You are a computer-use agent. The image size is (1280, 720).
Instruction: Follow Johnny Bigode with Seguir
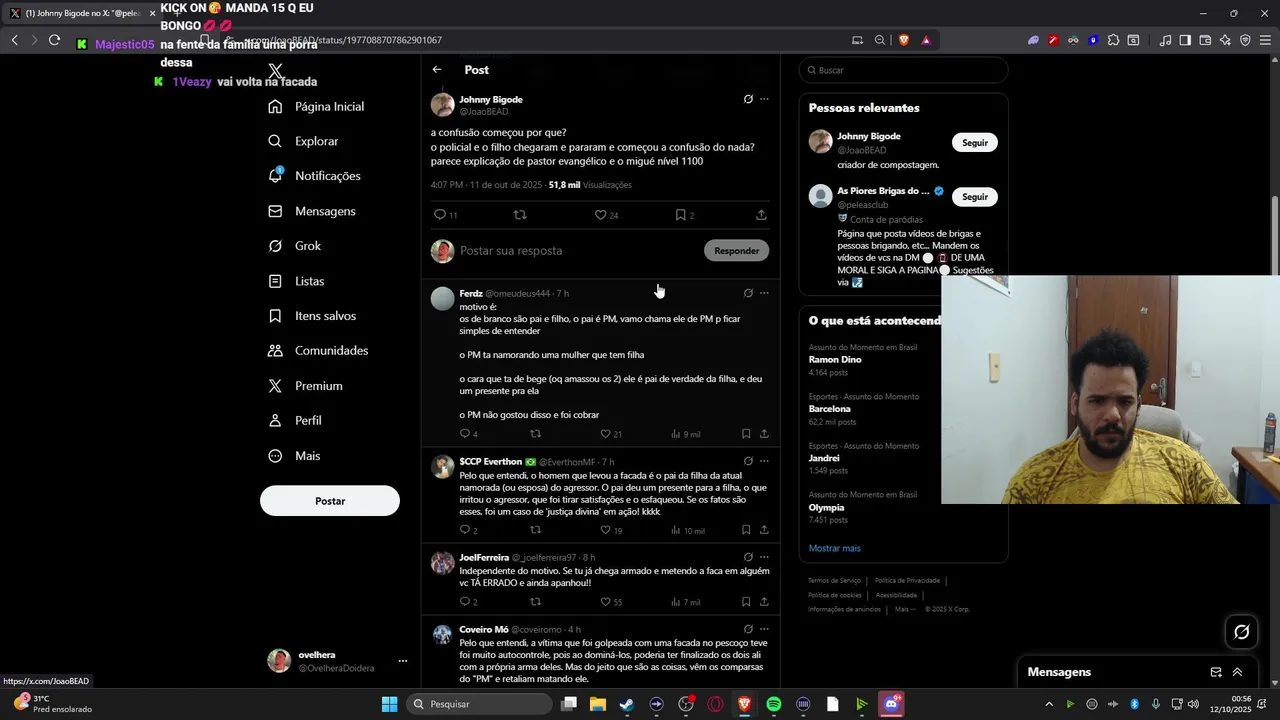[x=975, y=143]
